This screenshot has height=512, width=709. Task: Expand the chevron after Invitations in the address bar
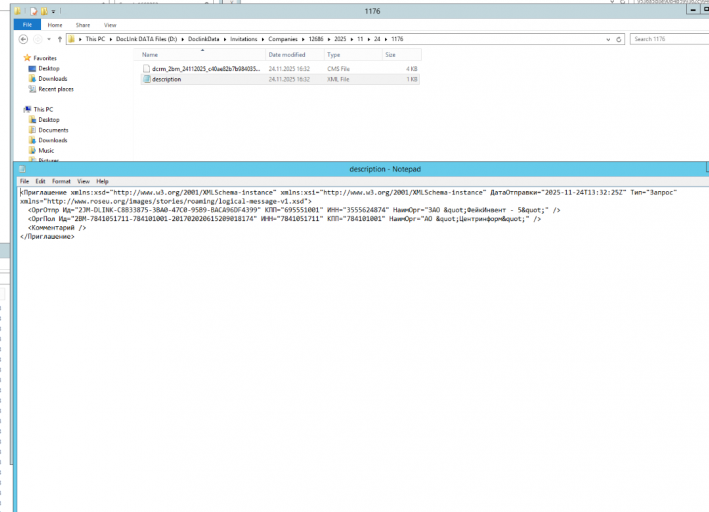pyautogui.click(x=263, y=39)
